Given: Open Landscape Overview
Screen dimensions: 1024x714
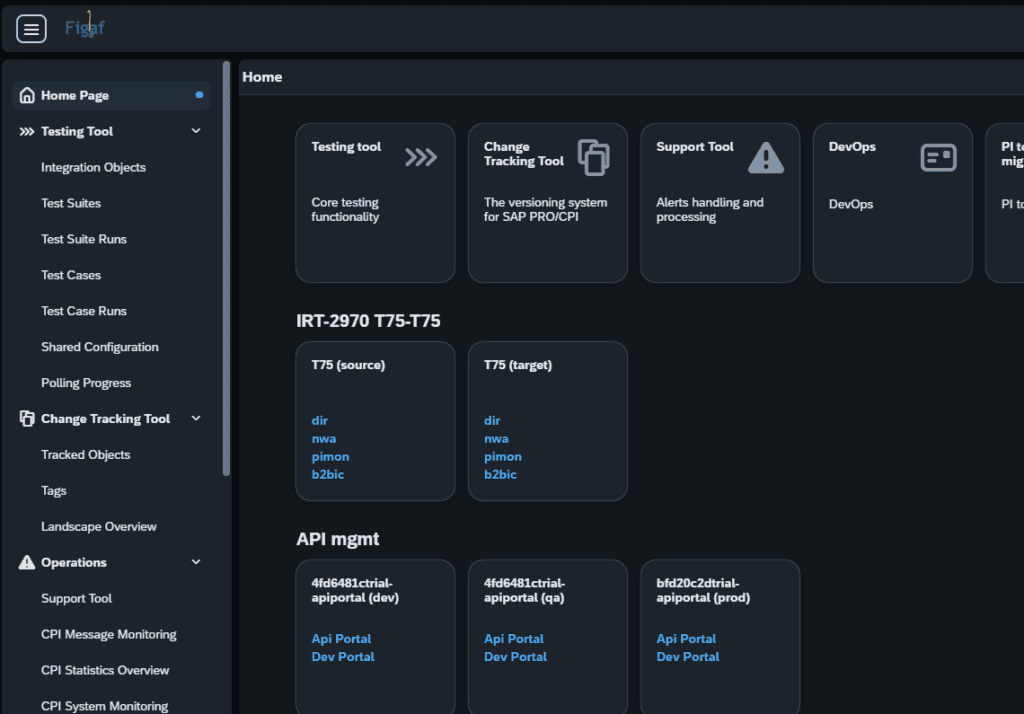Looking at the screenshot, I should click(x=99, y=527).
